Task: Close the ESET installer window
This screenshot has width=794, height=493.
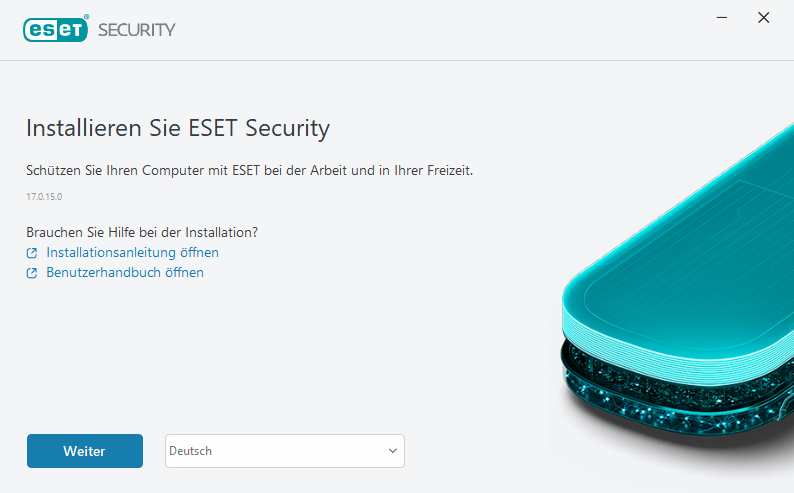Action: 764,18
